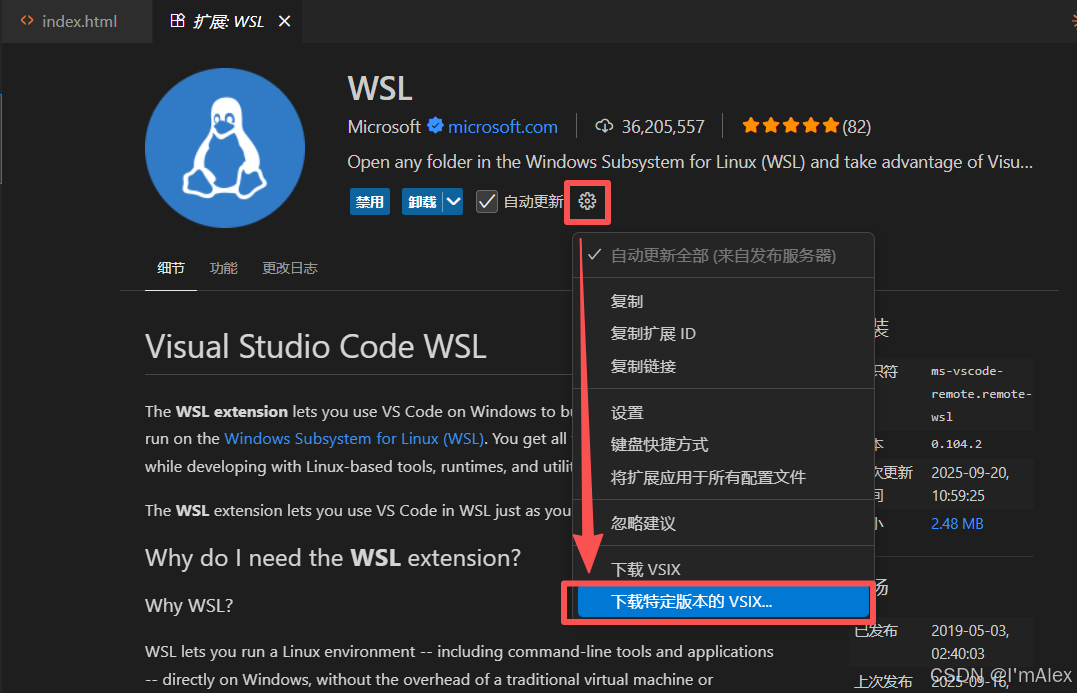Click the download count cloud icon
The height and width of the screenshot is (693, 1077).
tap(604, 126)
